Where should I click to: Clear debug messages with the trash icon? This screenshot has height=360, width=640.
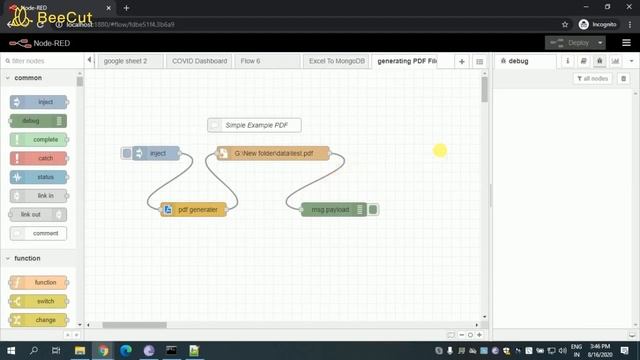(x=623, y=78)
